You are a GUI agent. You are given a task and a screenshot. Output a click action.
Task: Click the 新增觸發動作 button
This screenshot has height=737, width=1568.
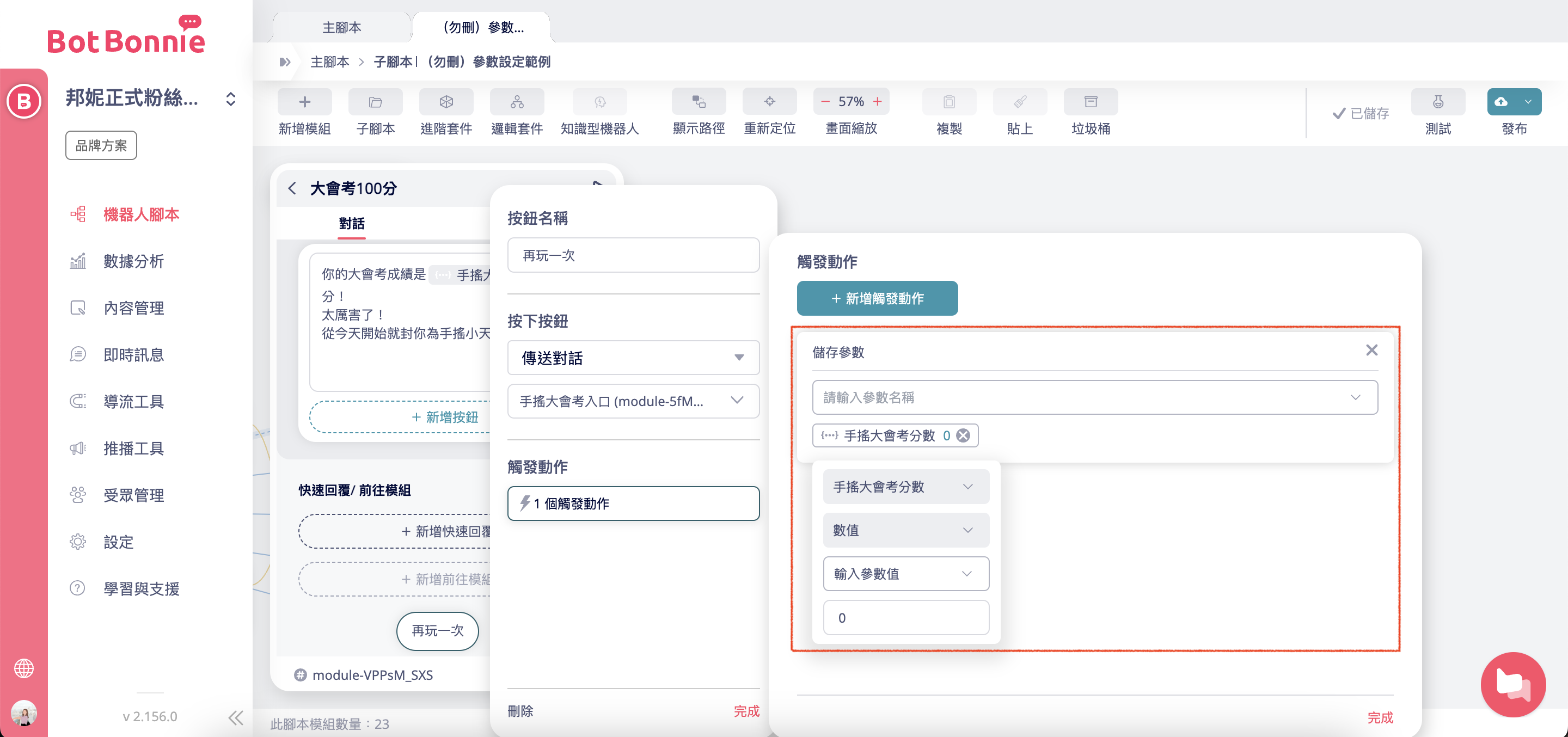click(877, 298)
